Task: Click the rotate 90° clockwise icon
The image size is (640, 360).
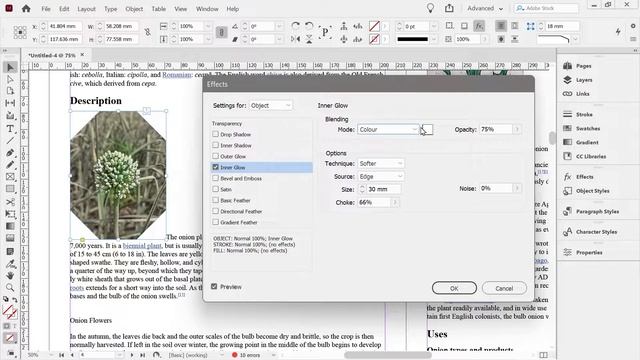Action: 296,26
